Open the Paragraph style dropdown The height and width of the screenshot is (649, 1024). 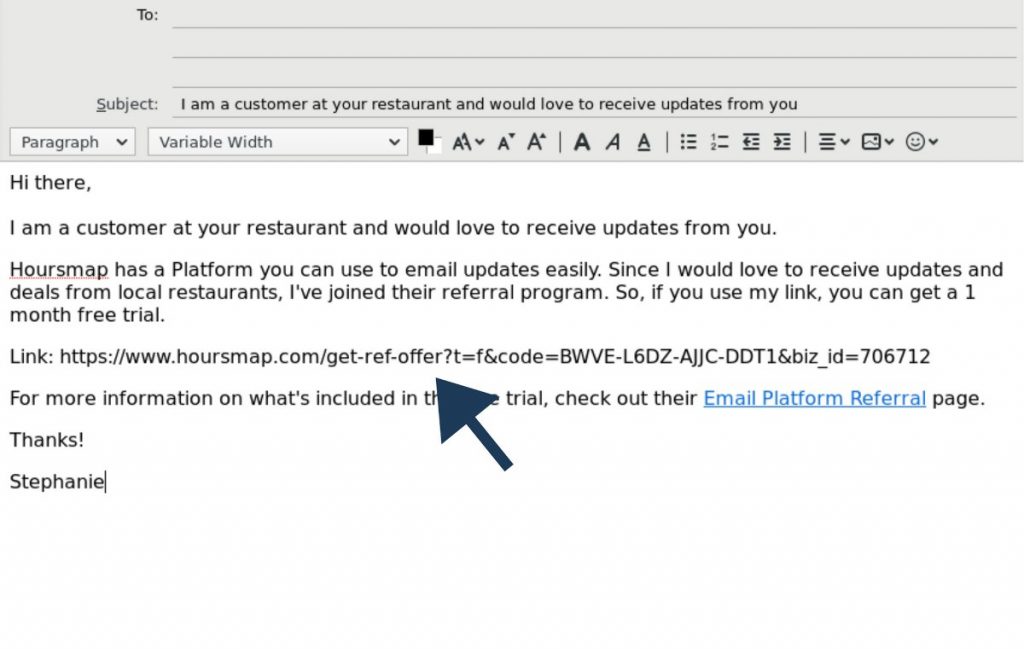[x=72, y=142]
